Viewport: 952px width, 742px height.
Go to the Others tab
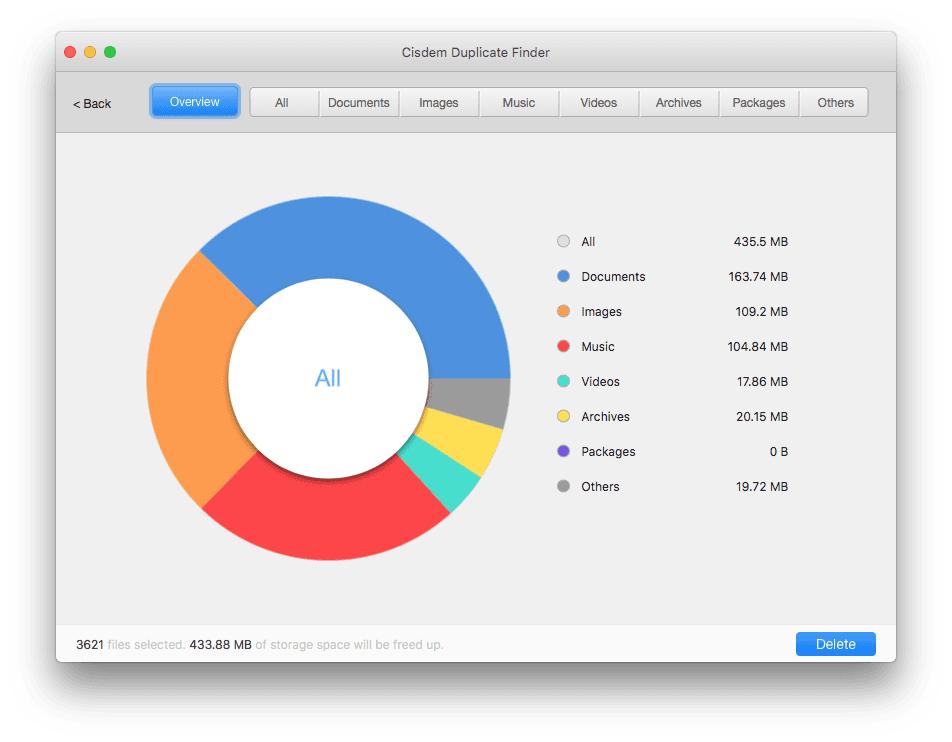tap(835, 103)
